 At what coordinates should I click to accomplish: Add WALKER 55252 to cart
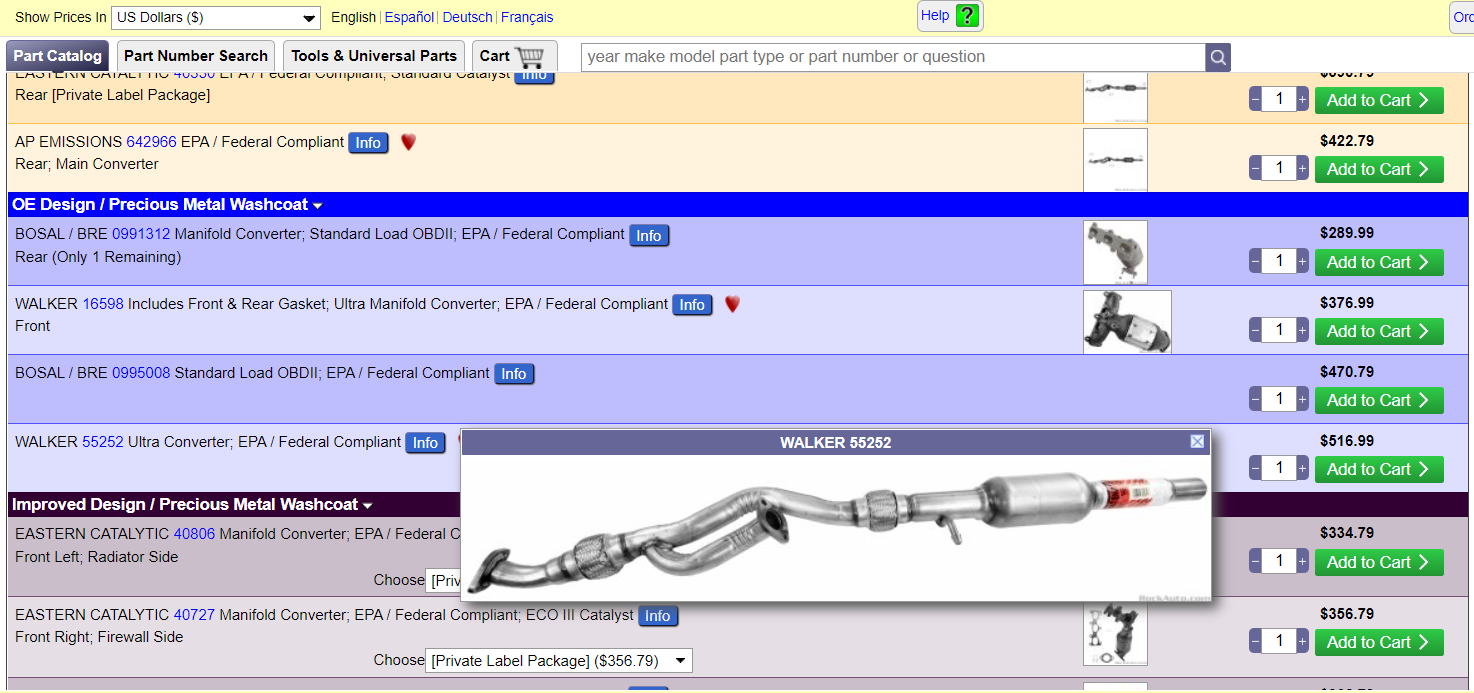pyautogui.click(x=1379, y=469)
